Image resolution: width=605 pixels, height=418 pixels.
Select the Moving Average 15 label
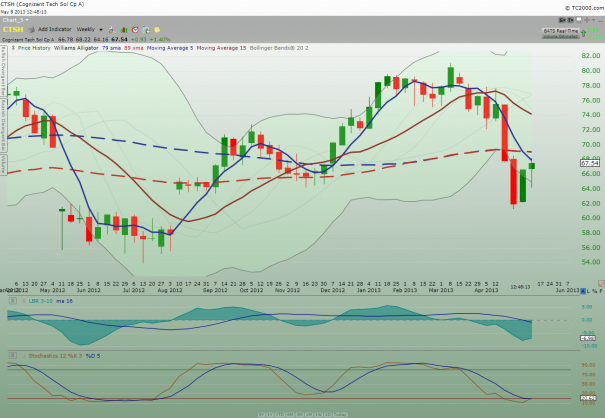click(x=221, y=48)
